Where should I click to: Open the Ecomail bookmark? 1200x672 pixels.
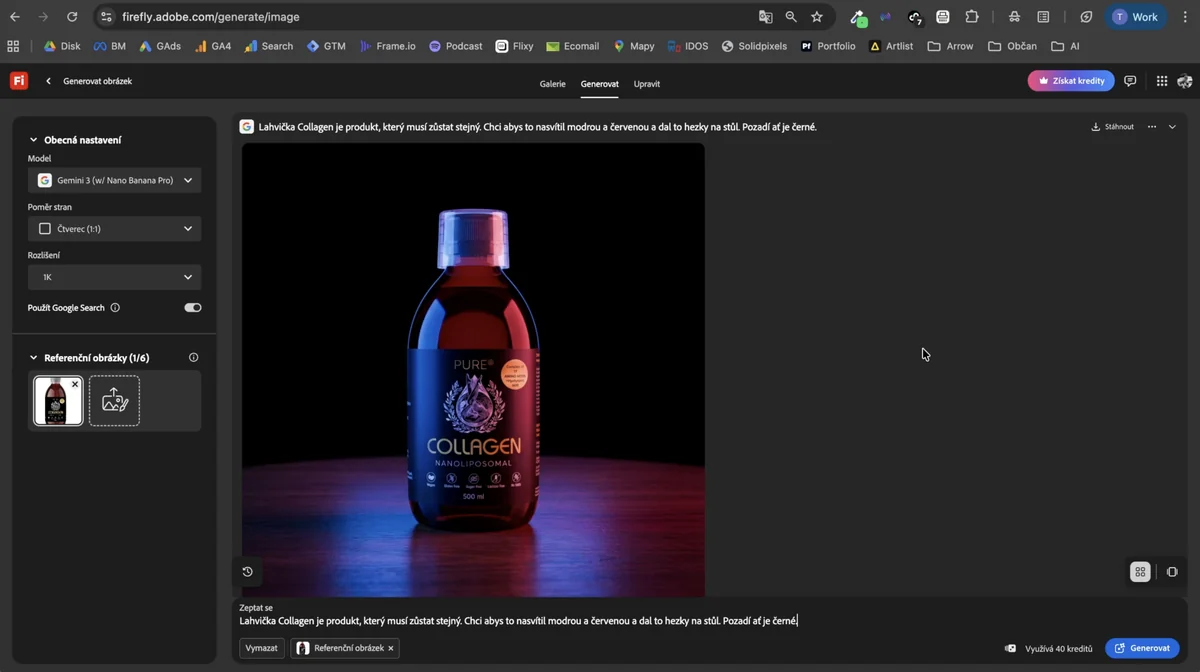pos(572,46)
